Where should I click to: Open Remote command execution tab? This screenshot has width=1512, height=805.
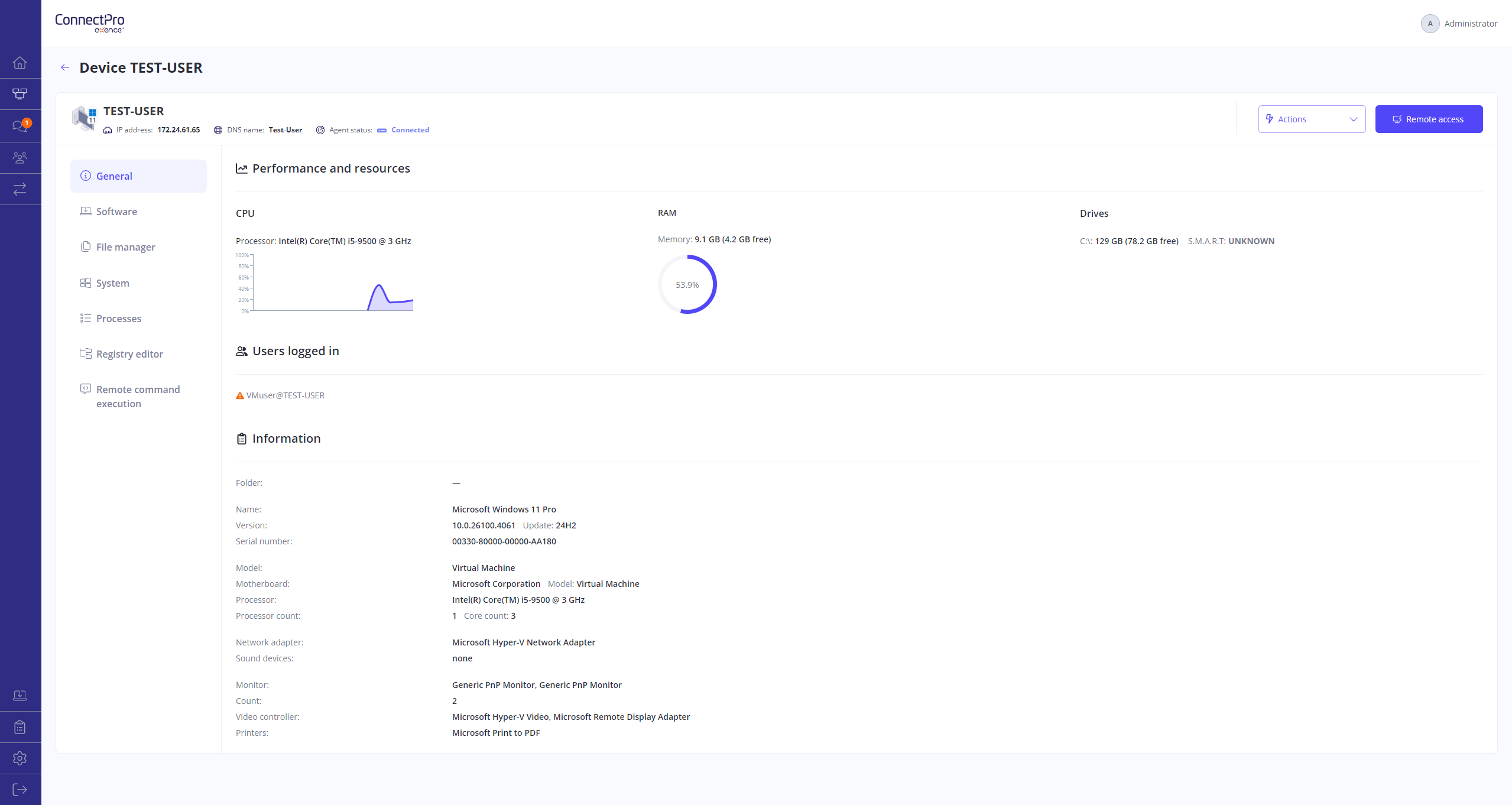pos(138,396)
